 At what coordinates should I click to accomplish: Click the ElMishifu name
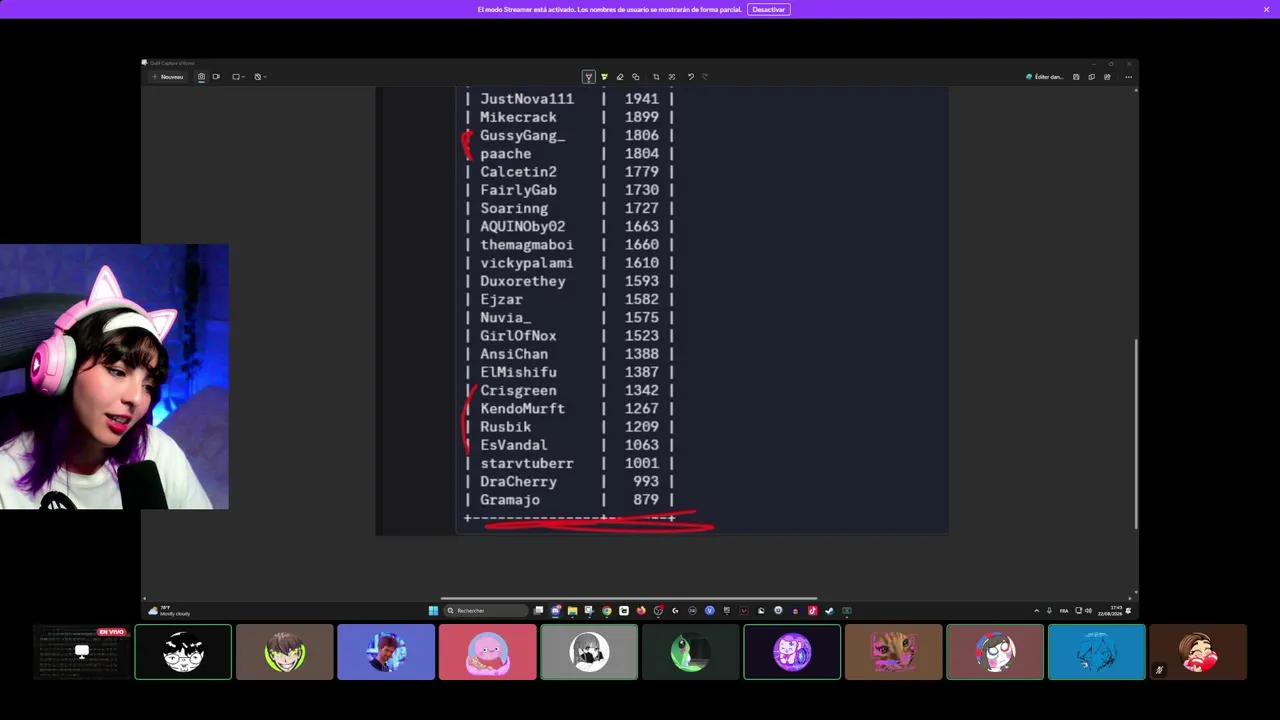click(x=518, y=372)
